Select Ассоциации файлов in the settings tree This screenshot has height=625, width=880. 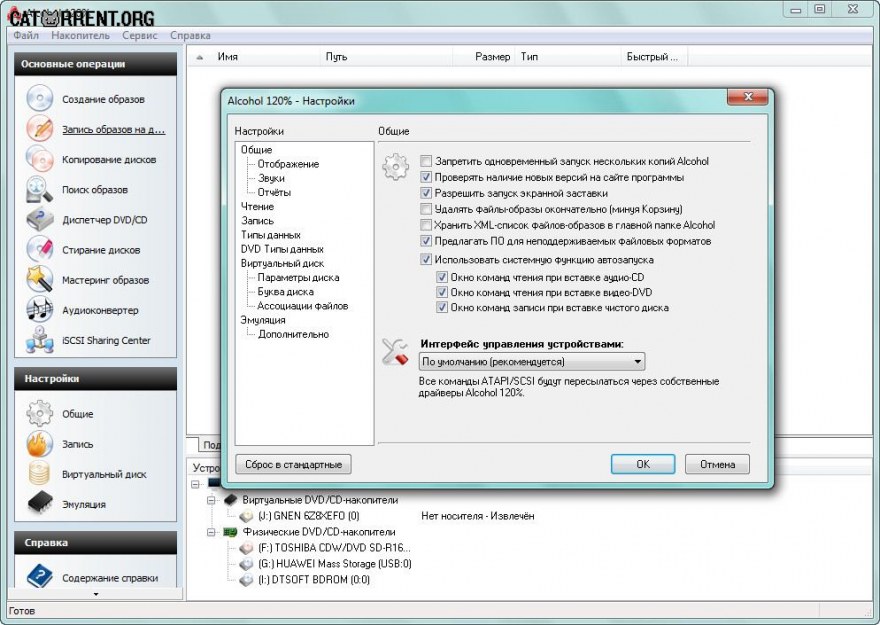302,306
